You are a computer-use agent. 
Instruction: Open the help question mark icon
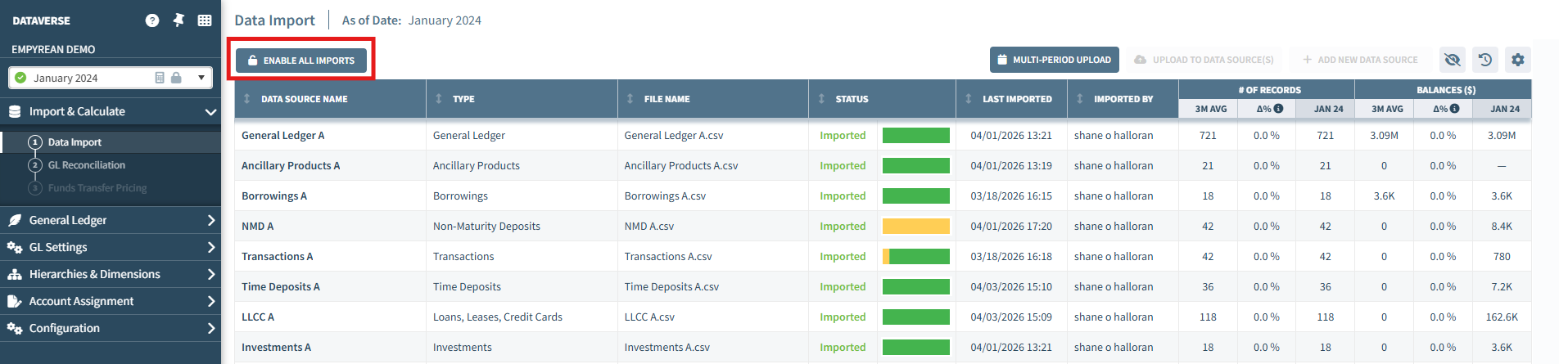152,20
